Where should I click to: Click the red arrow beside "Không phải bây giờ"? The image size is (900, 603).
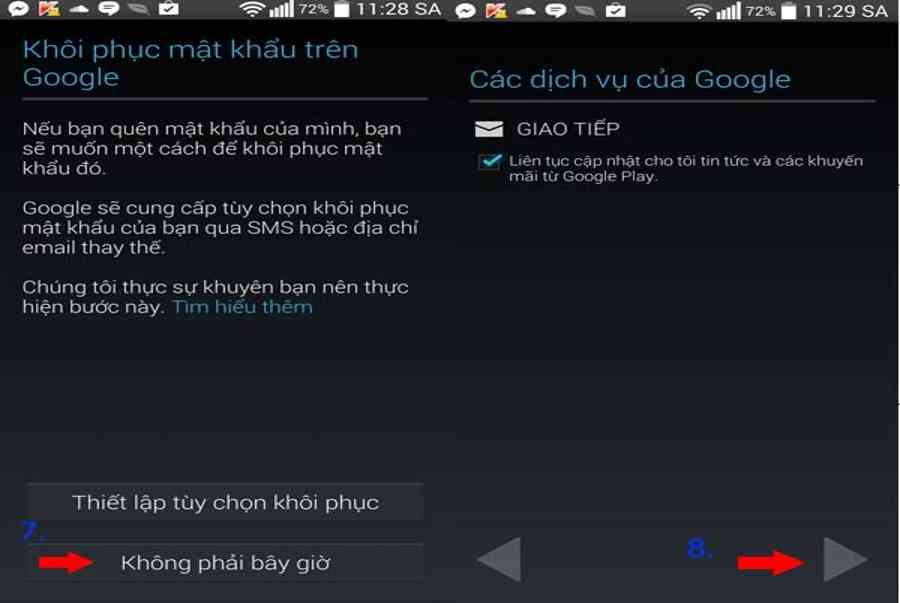[65, 563]
